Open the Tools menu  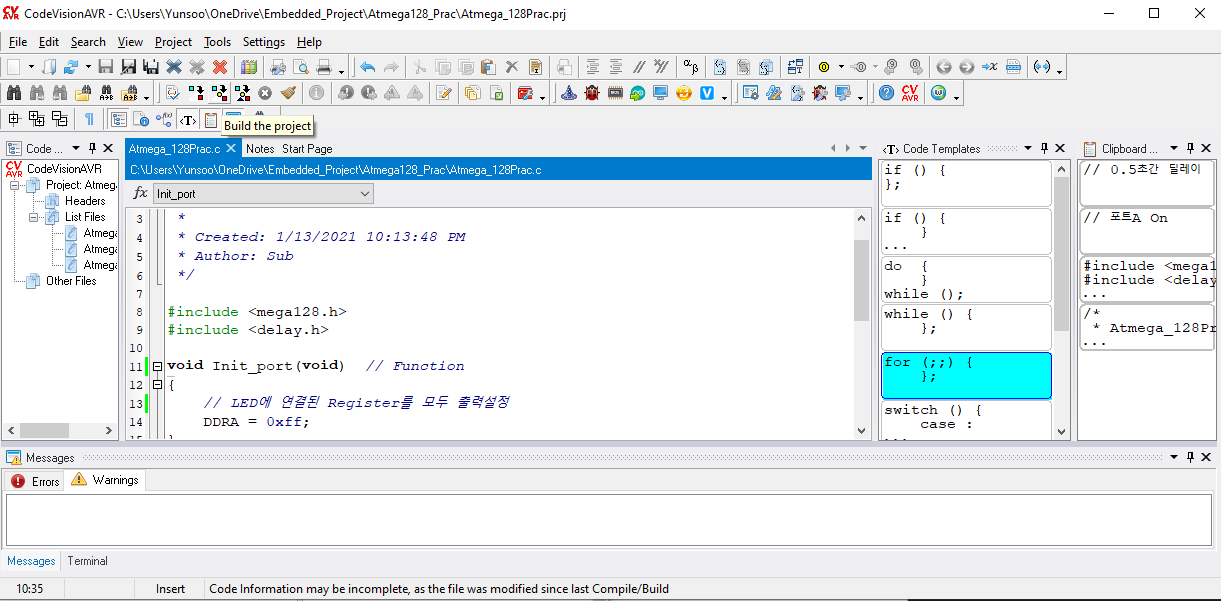click(217, 42)
